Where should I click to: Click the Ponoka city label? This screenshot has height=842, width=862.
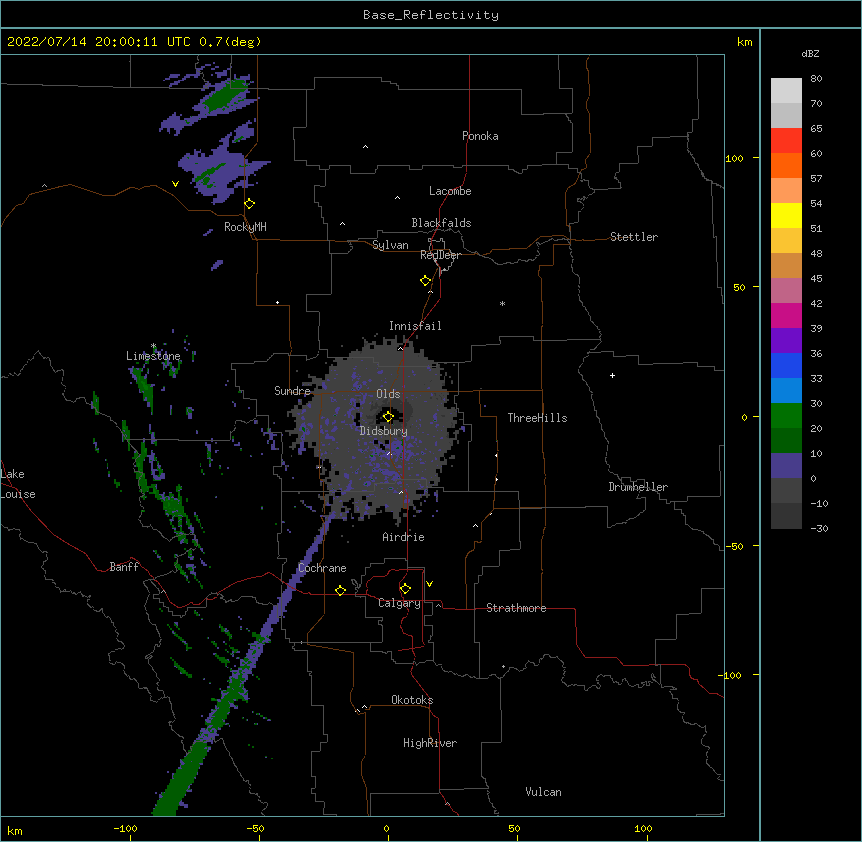pyautogui.click(x=480, y=136)
